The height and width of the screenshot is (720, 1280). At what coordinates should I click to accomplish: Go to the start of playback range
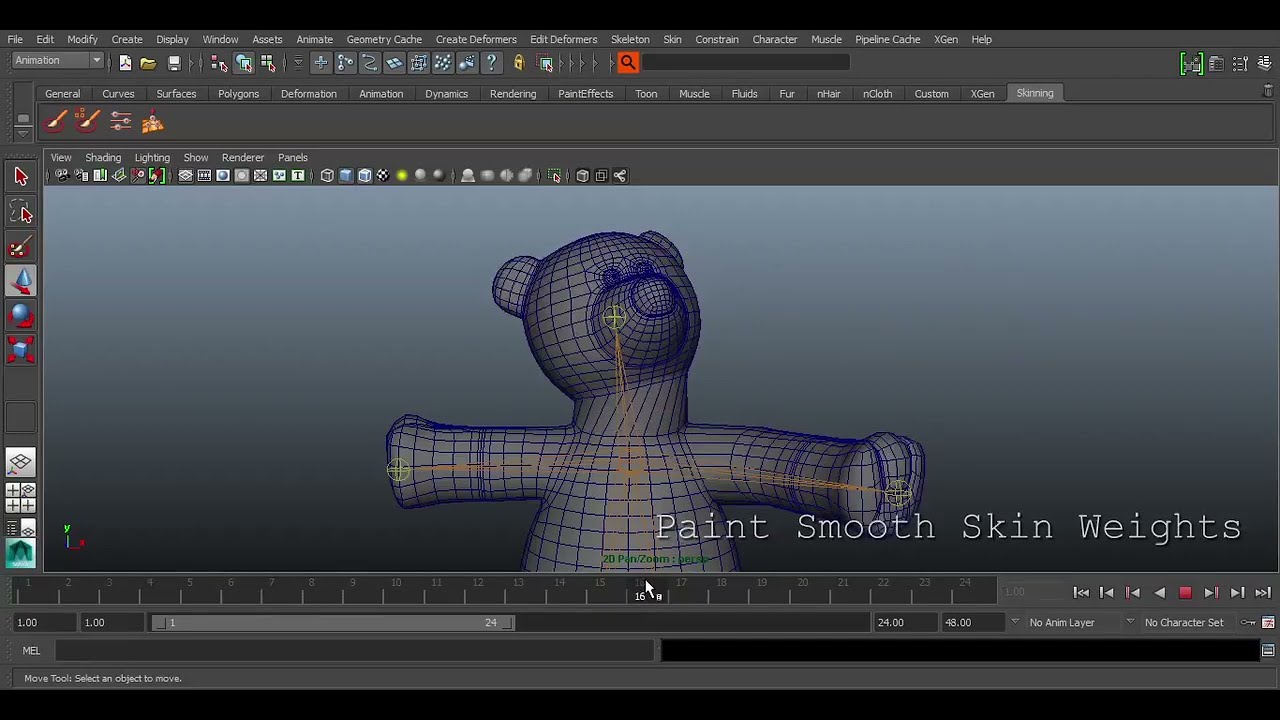pos(1081,593)
